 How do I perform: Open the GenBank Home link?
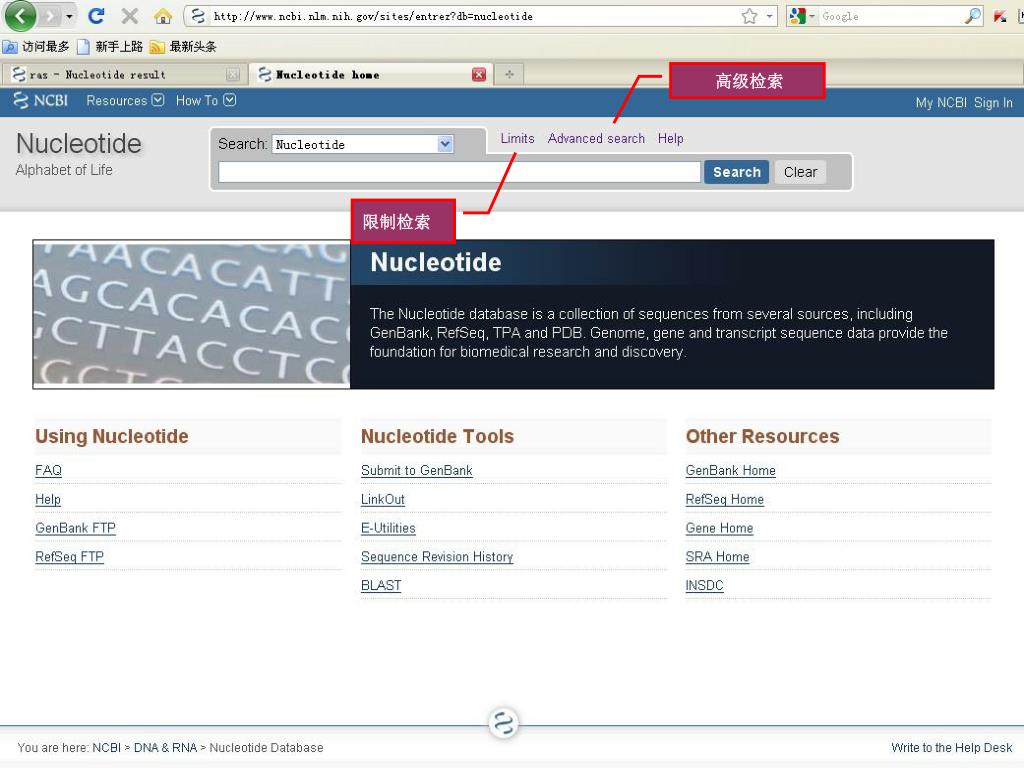coord(730,470)
